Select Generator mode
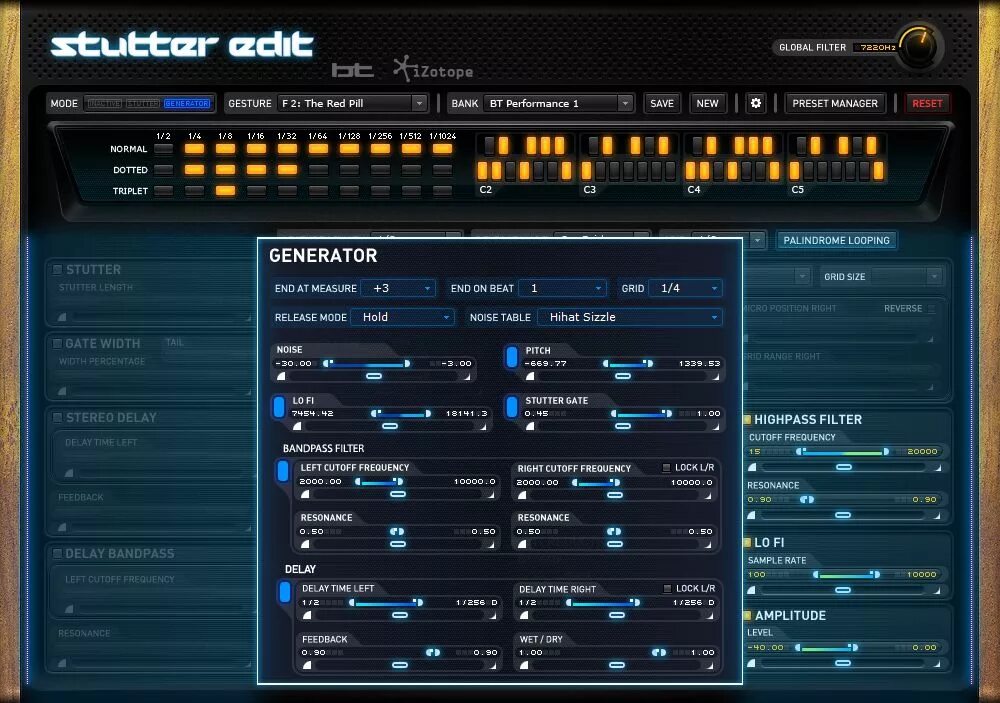The width and height of the screenshot is (1000, 703). 187,103
